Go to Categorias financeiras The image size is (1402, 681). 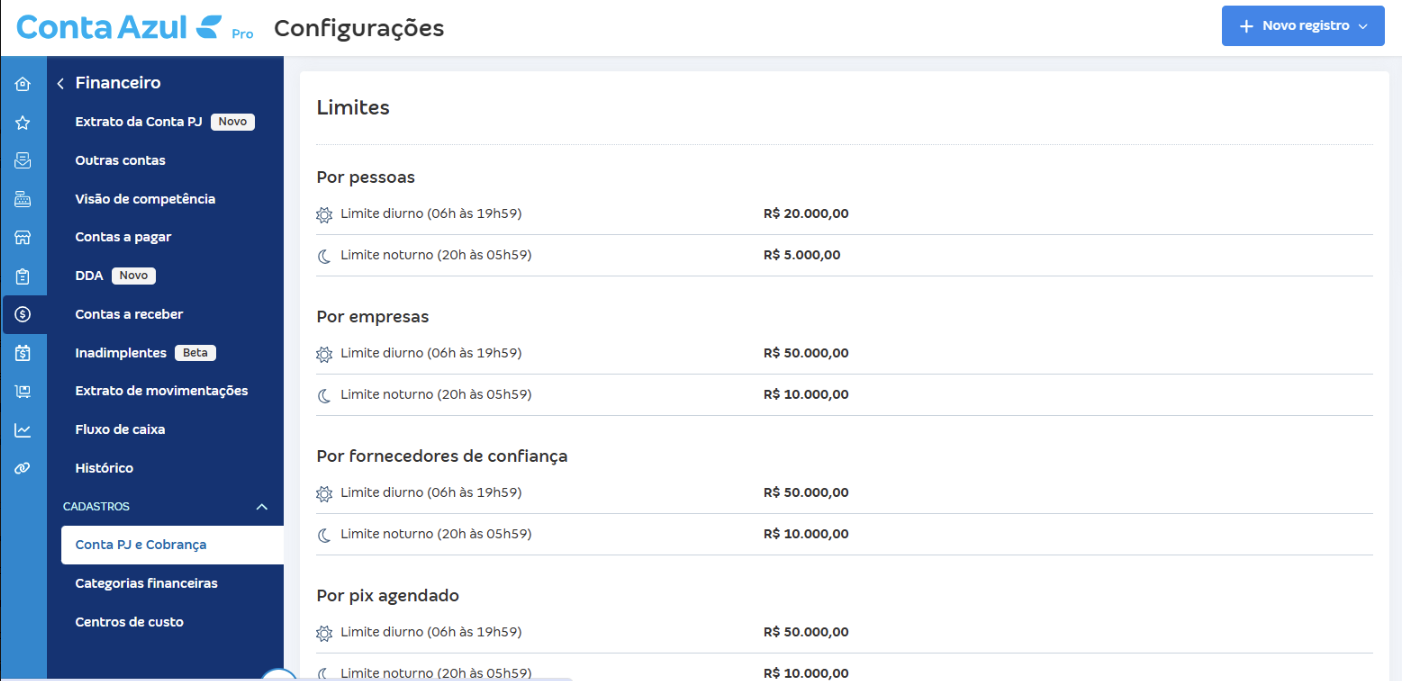[146, 583]
